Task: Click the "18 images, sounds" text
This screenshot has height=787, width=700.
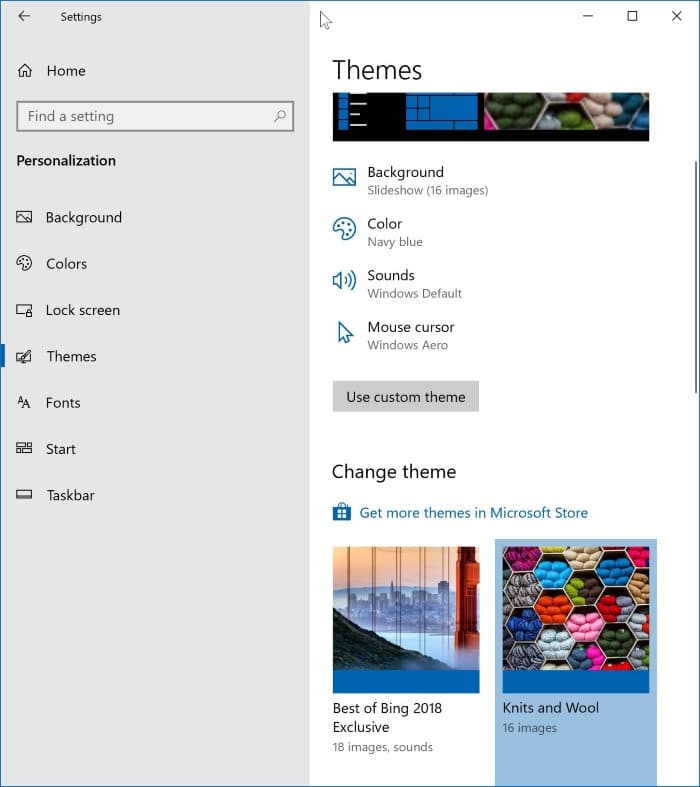Action: click(382, 747)
